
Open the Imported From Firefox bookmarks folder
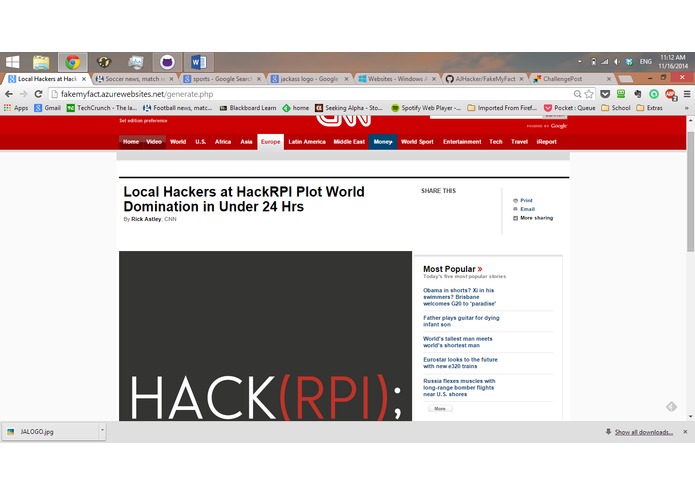pos(502,108)
